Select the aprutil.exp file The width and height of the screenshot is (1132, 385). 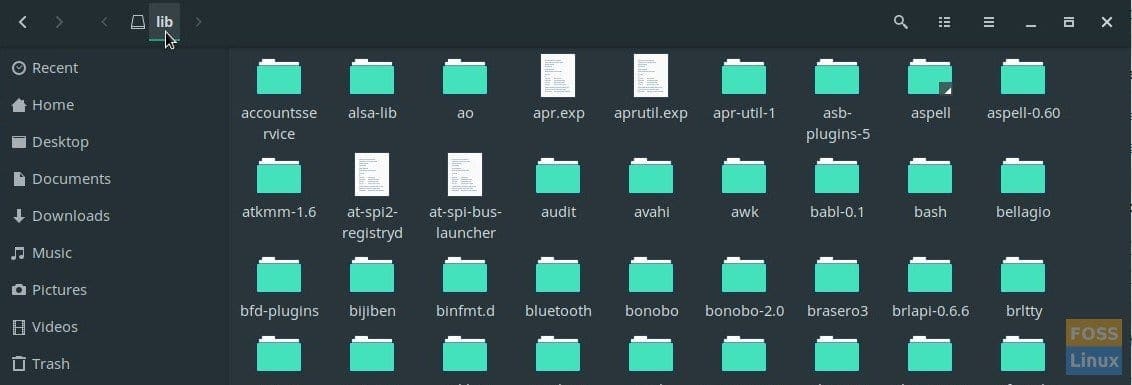(650, 87)
